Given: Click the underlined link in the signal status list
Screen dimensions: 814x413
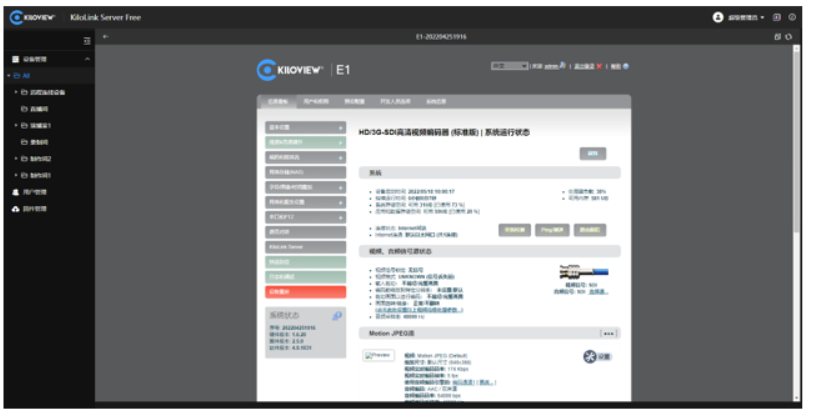Looking at the screenshot, I should (419, 310).
